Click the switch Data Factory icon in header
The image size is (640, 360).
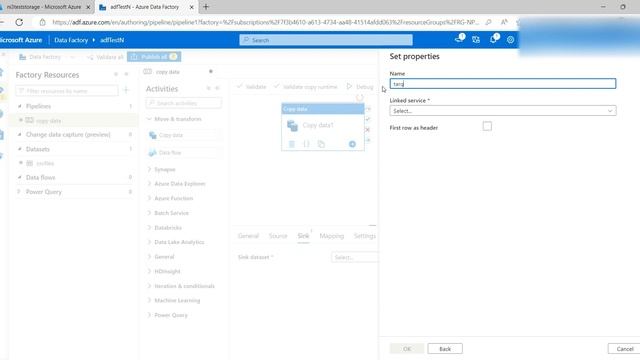[x=476, y=40]
